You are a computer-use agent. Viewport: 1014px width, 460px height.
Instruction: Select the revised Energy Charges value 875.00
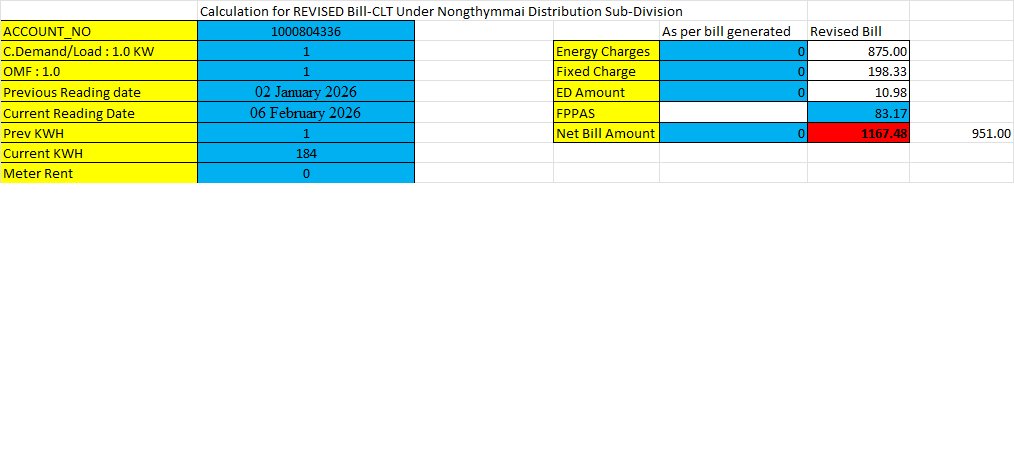tap(859, 51)
